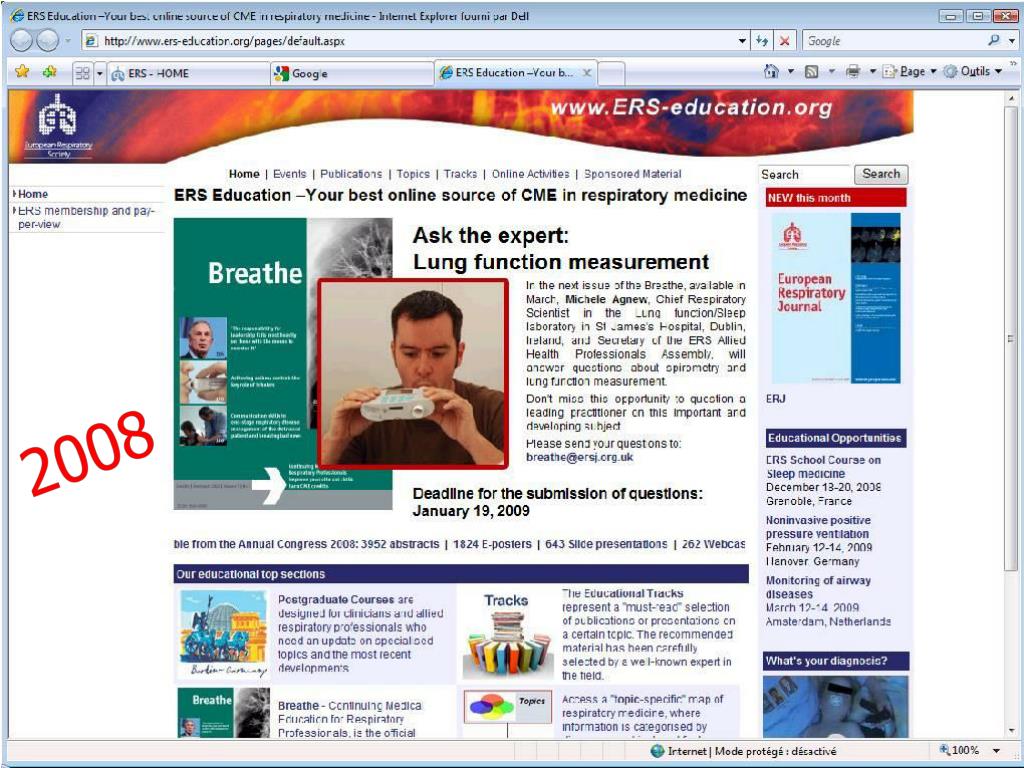Click the Outils gear icon
Image resolution: width=1024 pixels, height=768 pixels.
coord(951,72)
